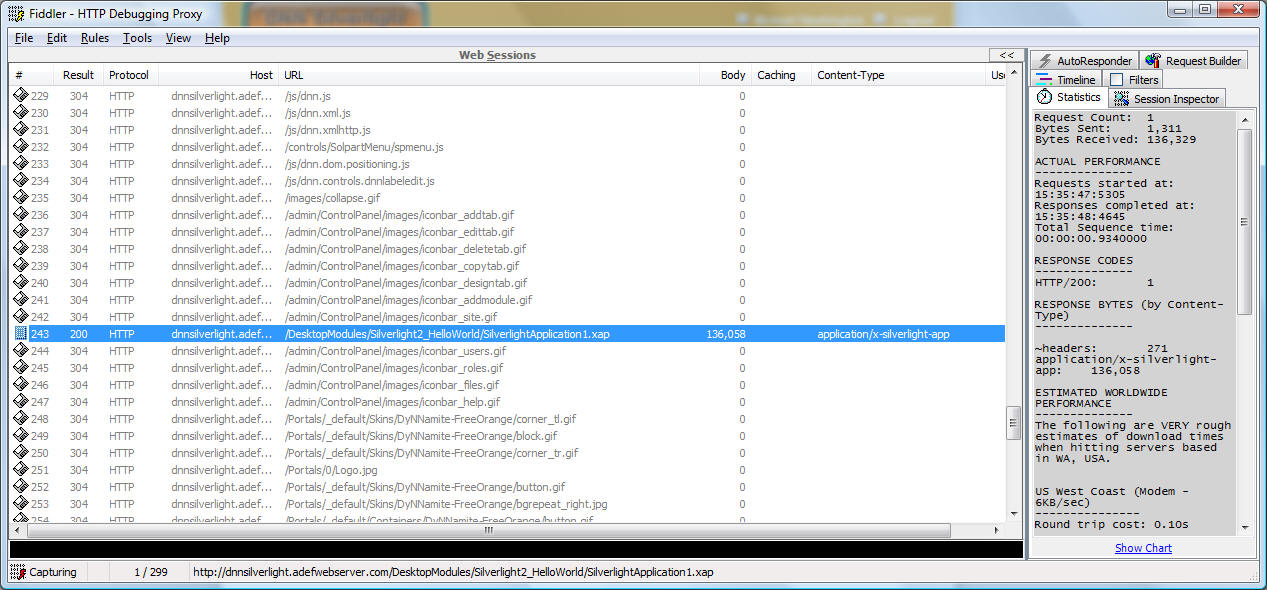Image resolution: width=1267 pixels, height=590 pixels.
Task: Click the AutoResponder tab lightning icon
Action: click(x=1045, y=61)
